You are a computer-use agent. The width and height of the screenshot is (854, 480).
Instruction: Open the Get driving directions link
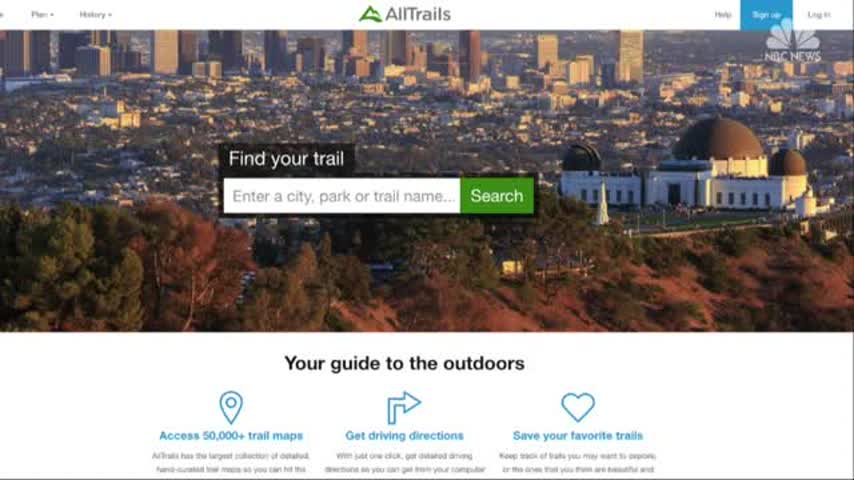[404, 436]
